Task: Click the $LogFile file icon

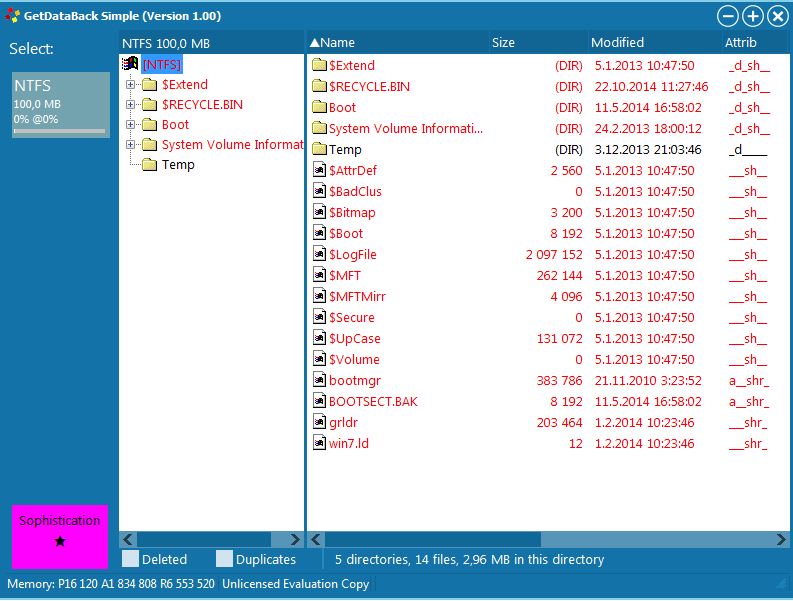Action: pos(319,254)
